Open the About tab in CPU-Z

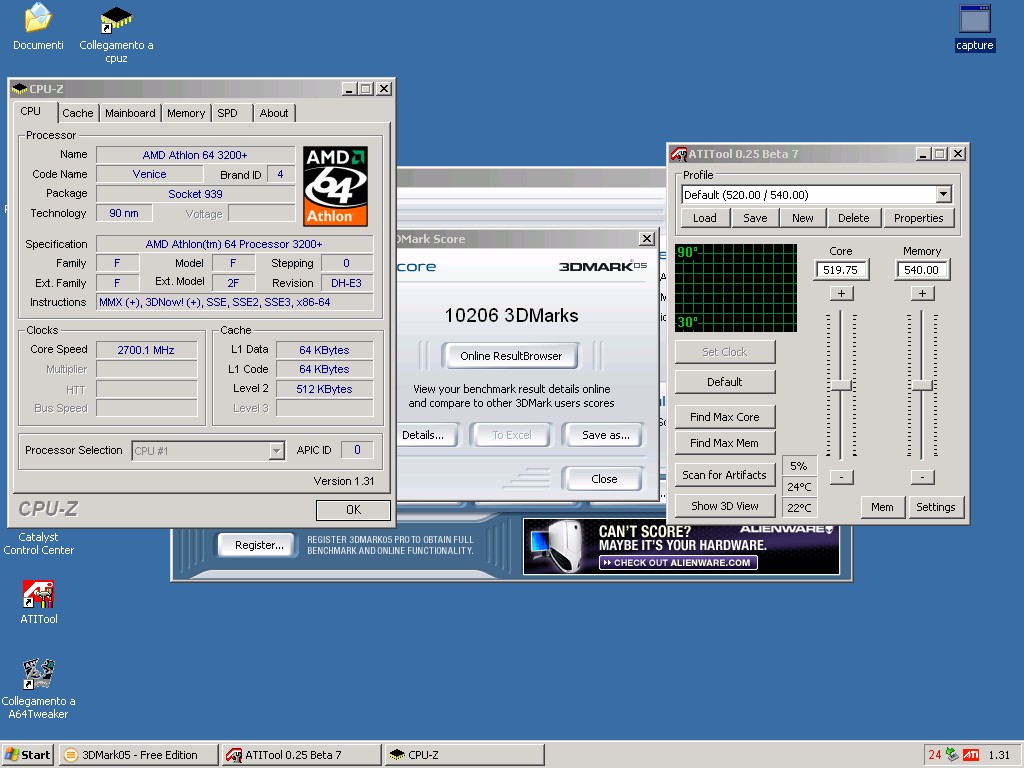click(274, 113)
